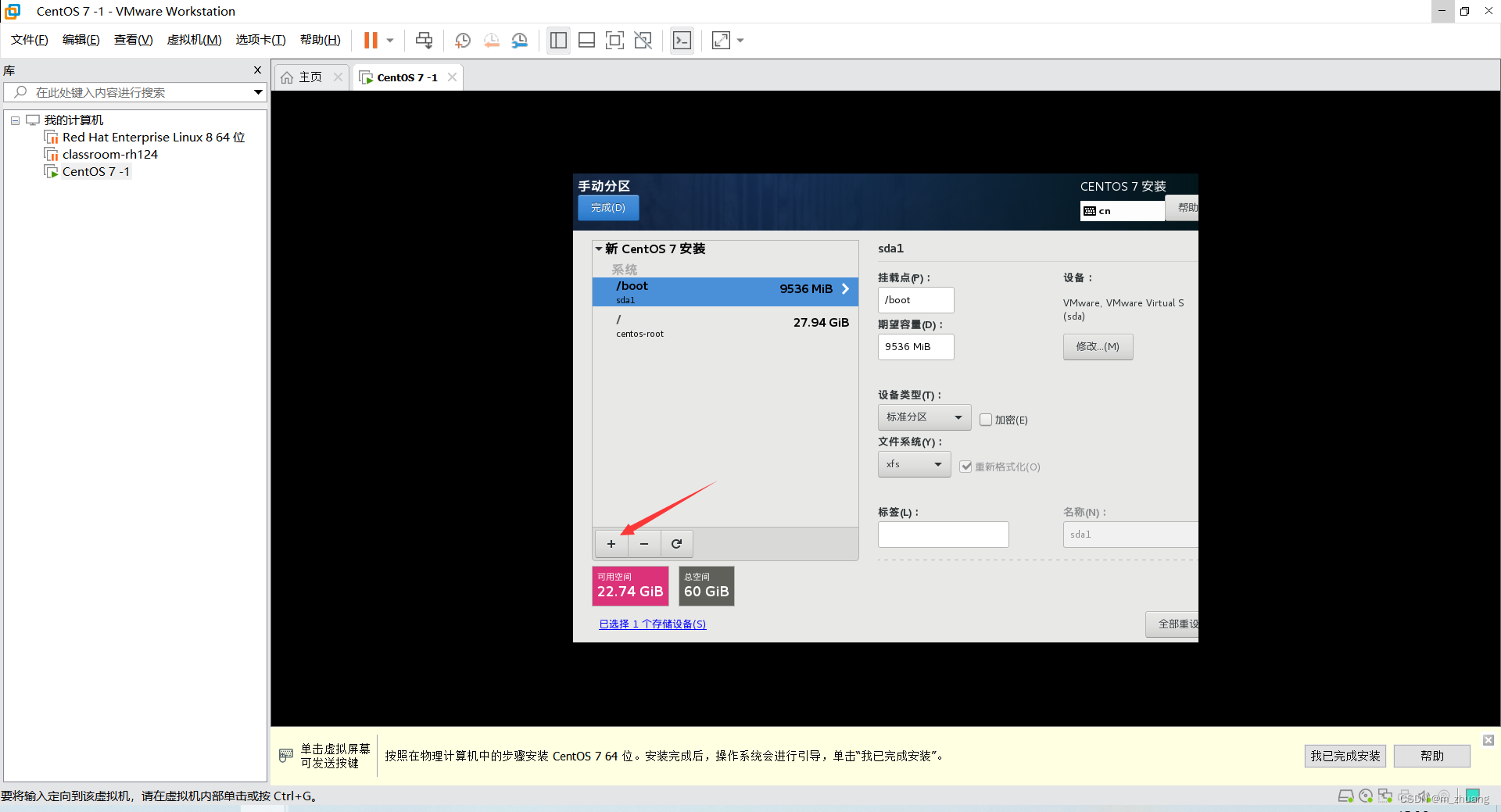Collapse the 我的计算机 tree node
This screenshot has width=1501, height=812.
click(15, 120)
